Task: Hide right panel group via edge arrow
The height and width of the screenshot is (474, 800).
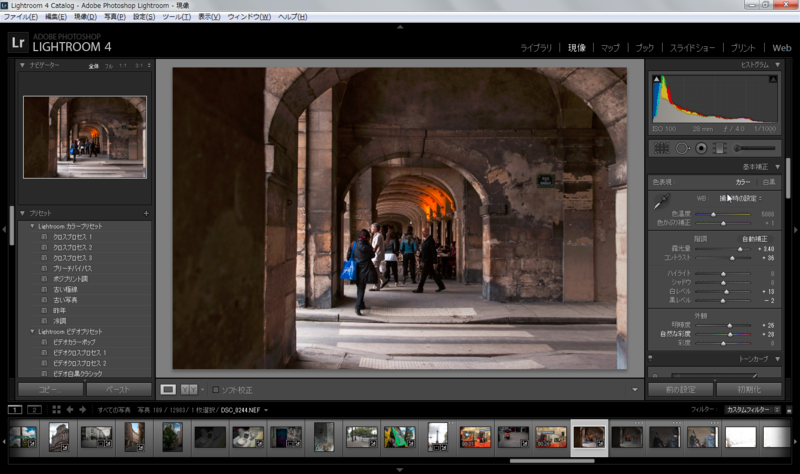Action: 795,230
